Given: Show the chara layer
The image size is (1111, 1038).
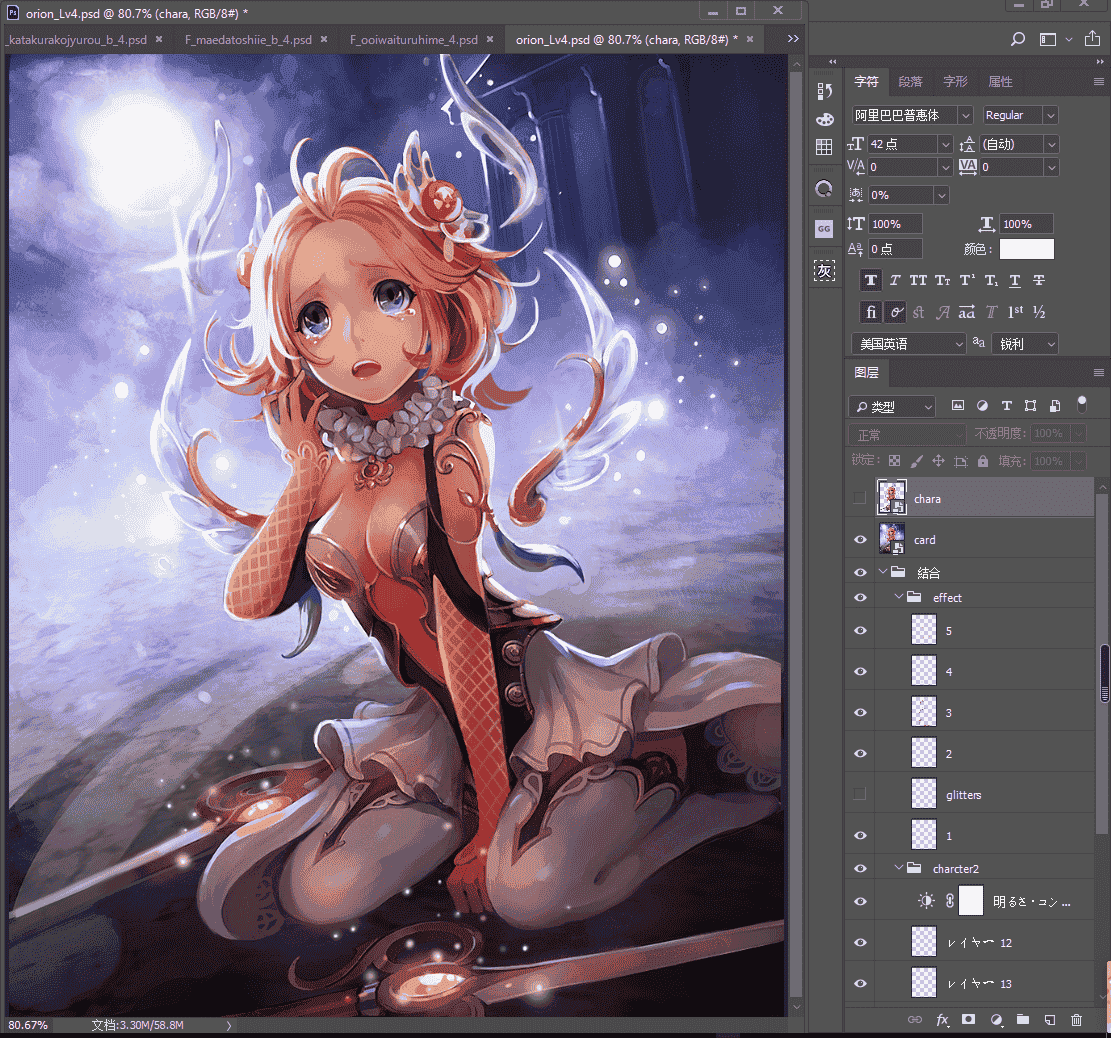Looking at the screenshot, I should click(x=859, y=498).
